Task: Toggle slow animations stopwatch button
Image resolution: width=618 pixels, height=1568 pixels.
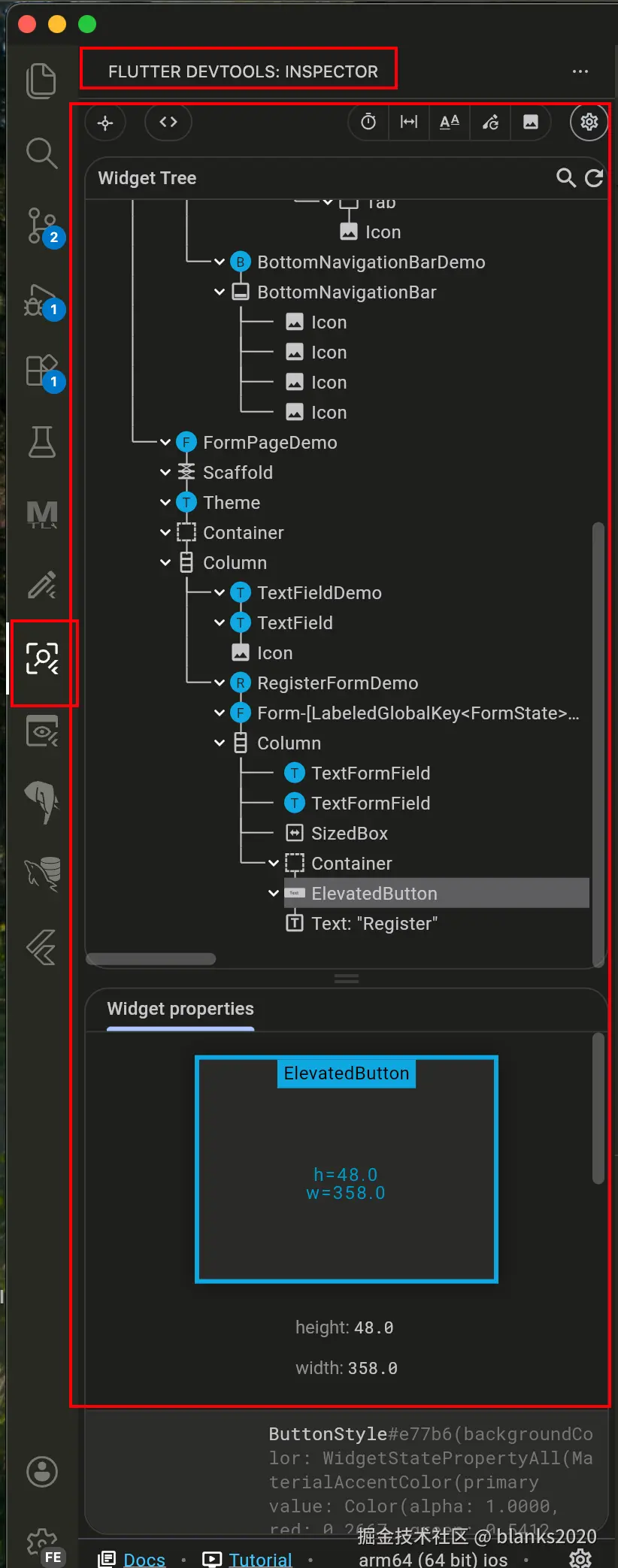Action: tap(368, 123)
